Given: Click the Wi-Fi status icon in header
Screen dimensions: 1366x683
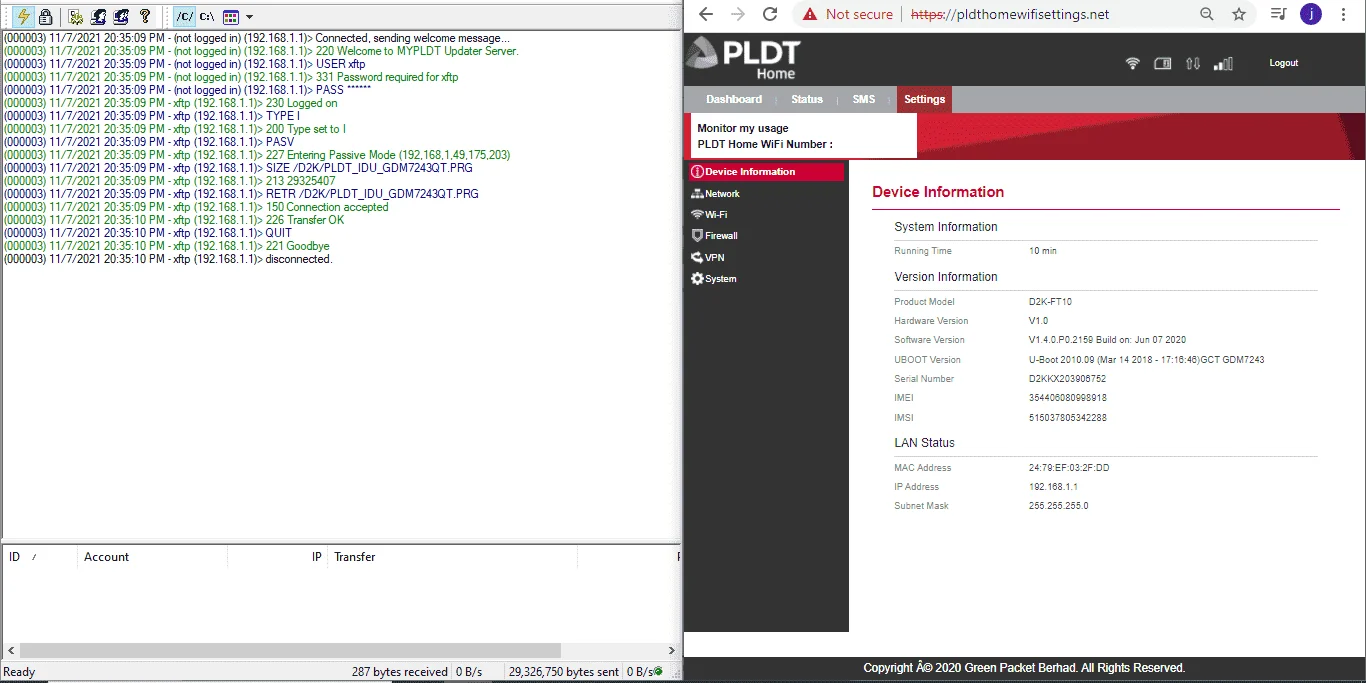Looking at the screenshot, I should point(1132,63).
